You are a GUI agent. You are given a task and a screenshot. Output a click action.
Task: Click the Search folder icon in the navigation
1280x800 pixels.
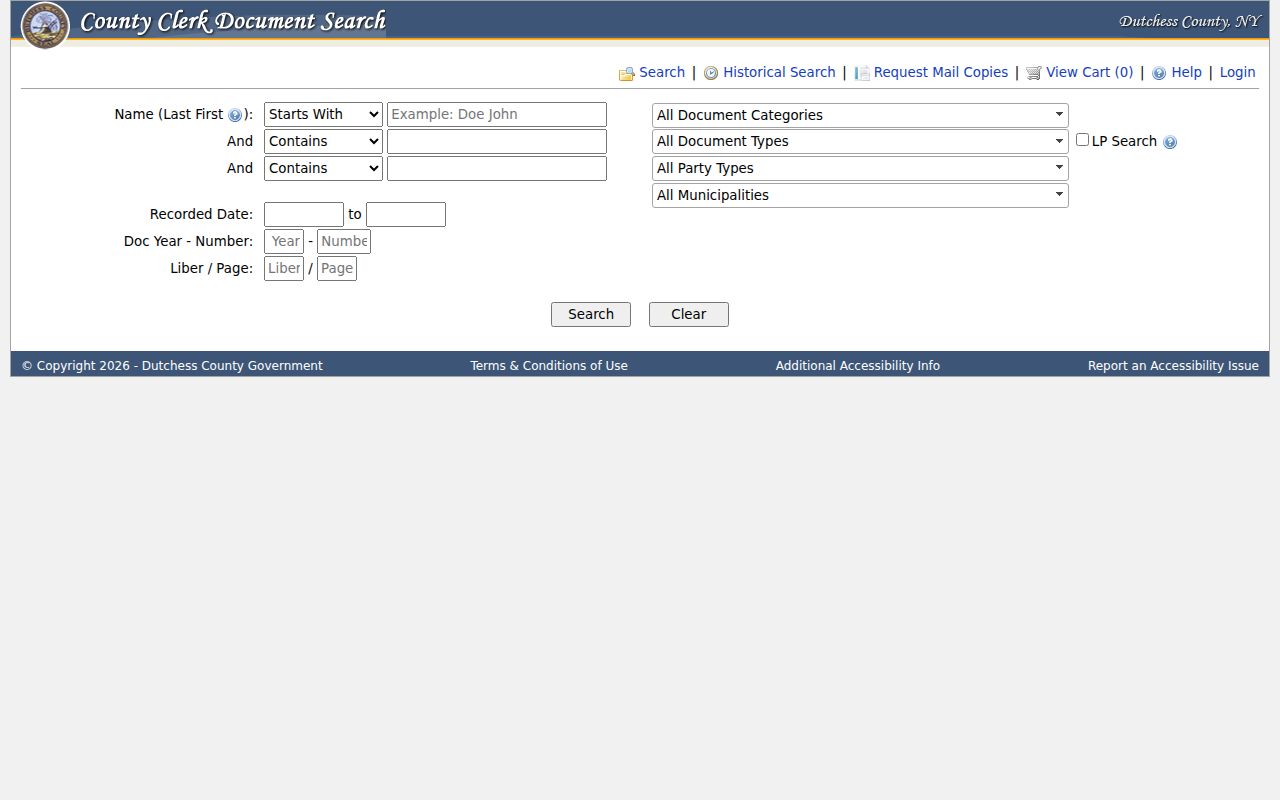tap(627, 74)
